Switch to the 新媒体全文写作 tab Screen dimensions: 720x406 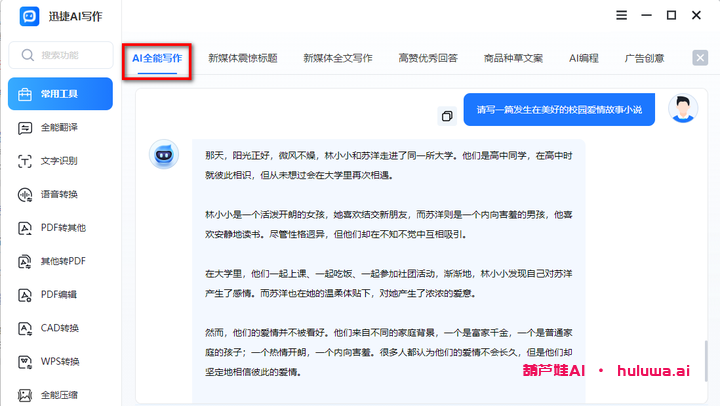click(x=338, y=58)
